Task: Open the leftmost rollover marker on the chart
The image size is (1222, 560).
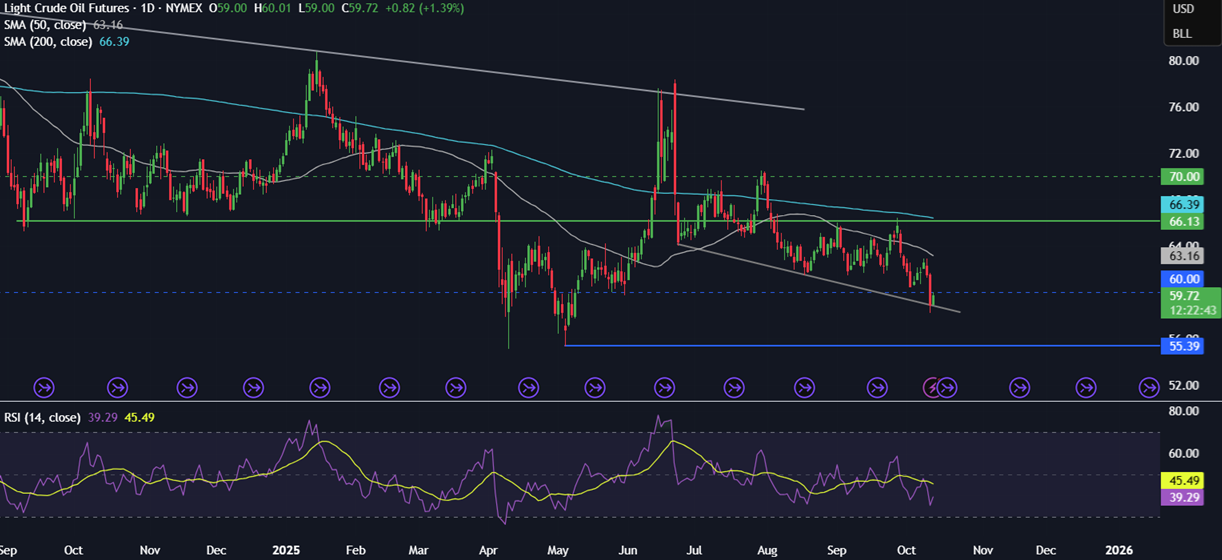Action: tap(44, 386)
